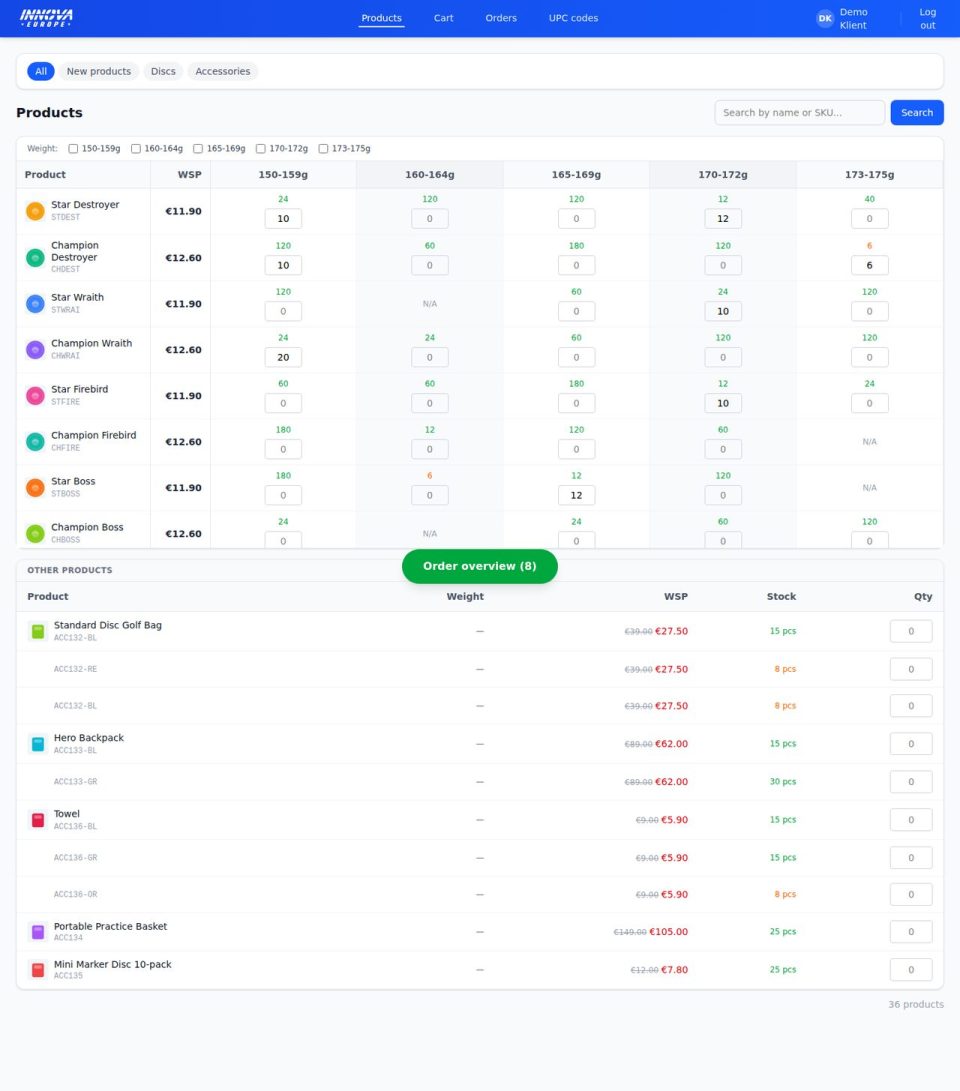This screenshot has width=960, height=1091.
Task: Click Star Firebird 170-172g quantity field
Action: (723, 403)
